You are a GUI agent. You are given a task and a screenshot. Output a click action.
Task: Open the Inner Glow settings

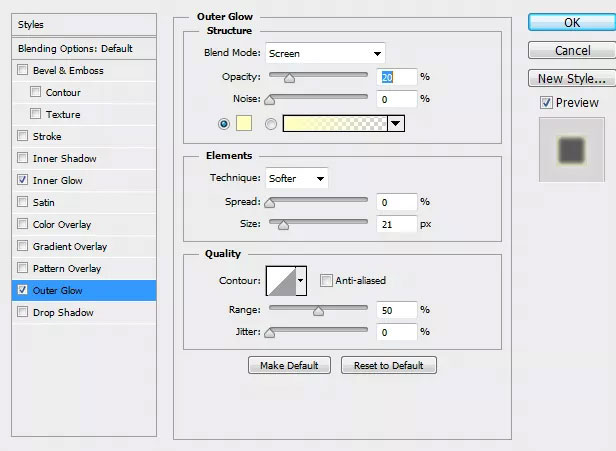84,180
